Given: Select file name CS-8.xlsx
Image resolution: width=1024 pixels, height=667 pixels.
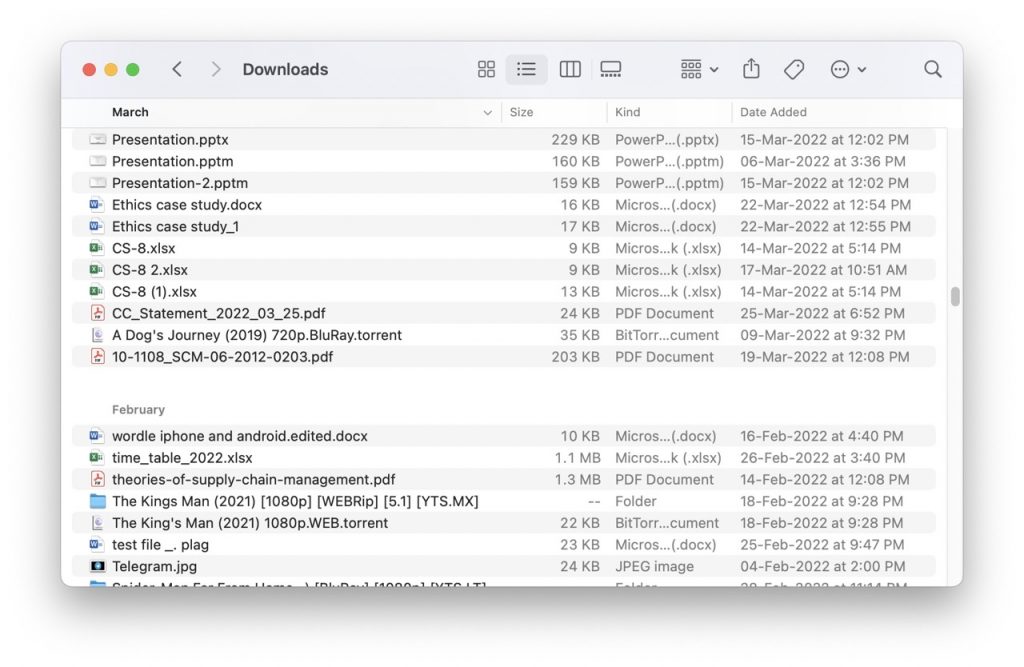Looking at the screenshot, I should coord(144,248).
